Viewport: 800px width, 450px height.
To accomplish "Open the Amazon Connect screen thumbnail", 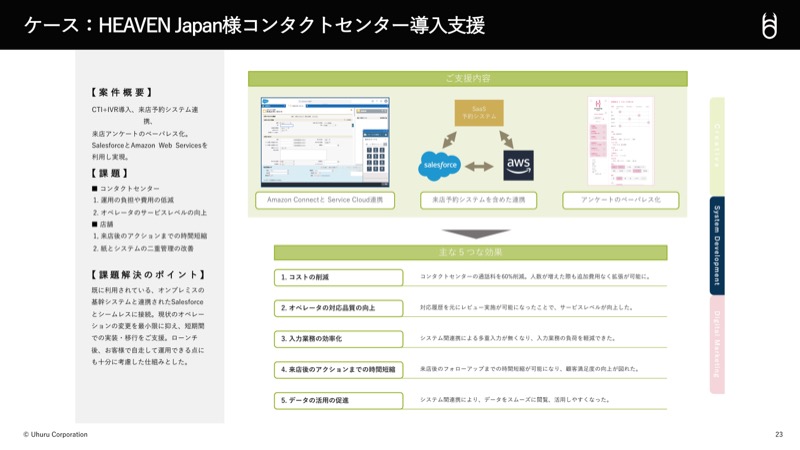I will point(325,142).
